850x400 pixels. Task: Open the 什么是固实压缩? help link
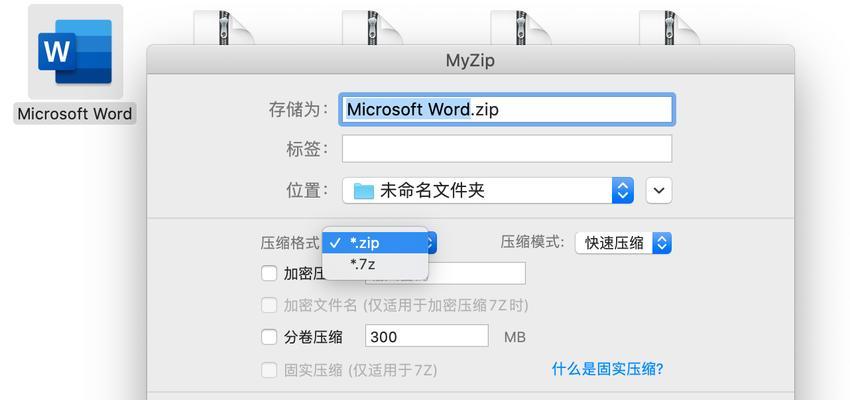coord(608,370)
